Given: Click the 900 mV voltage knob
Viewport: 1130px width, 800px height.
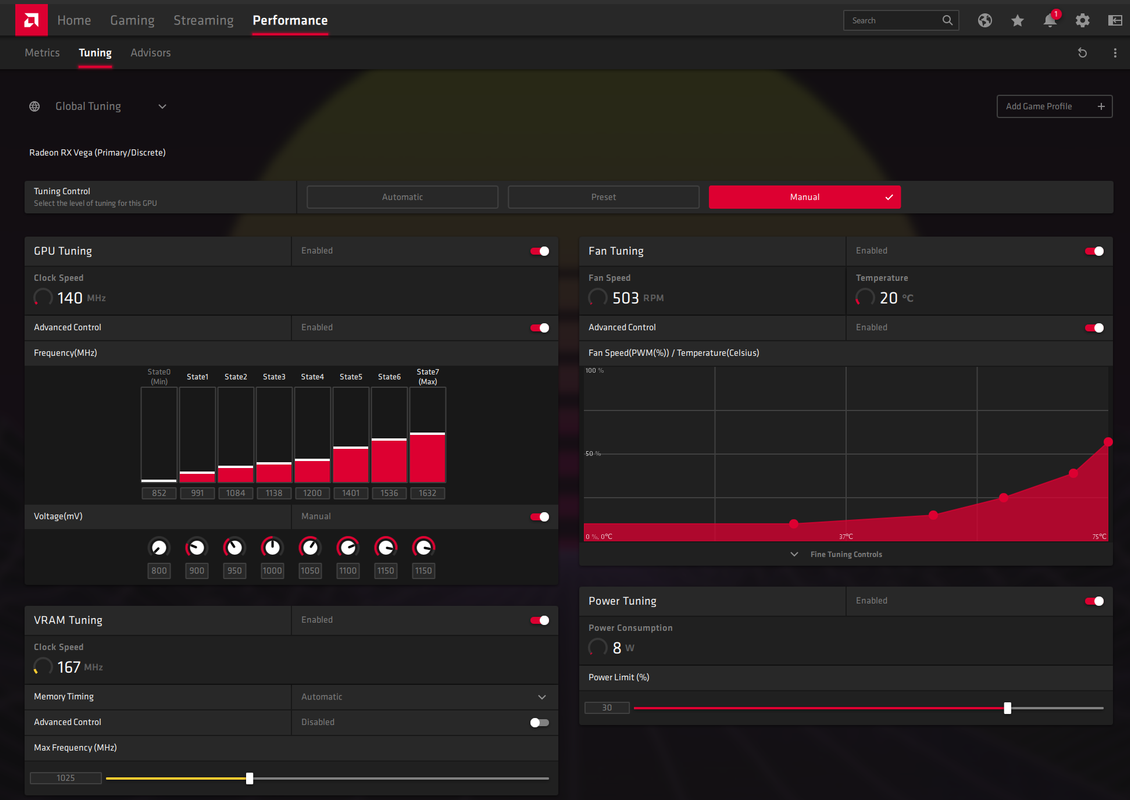Looking at the screenshot, I should point(196,548).
